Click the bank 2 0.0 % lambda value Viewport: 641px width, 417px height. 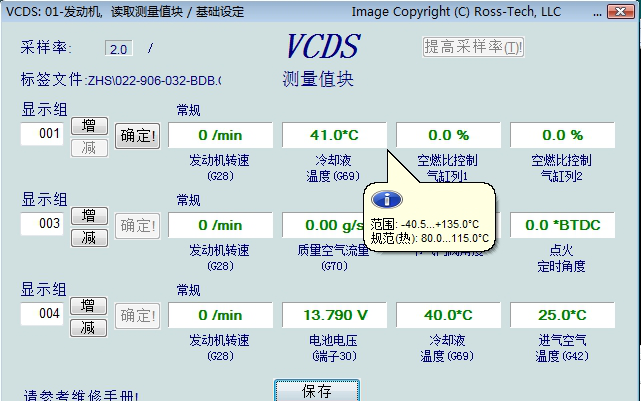coord(562,135)
